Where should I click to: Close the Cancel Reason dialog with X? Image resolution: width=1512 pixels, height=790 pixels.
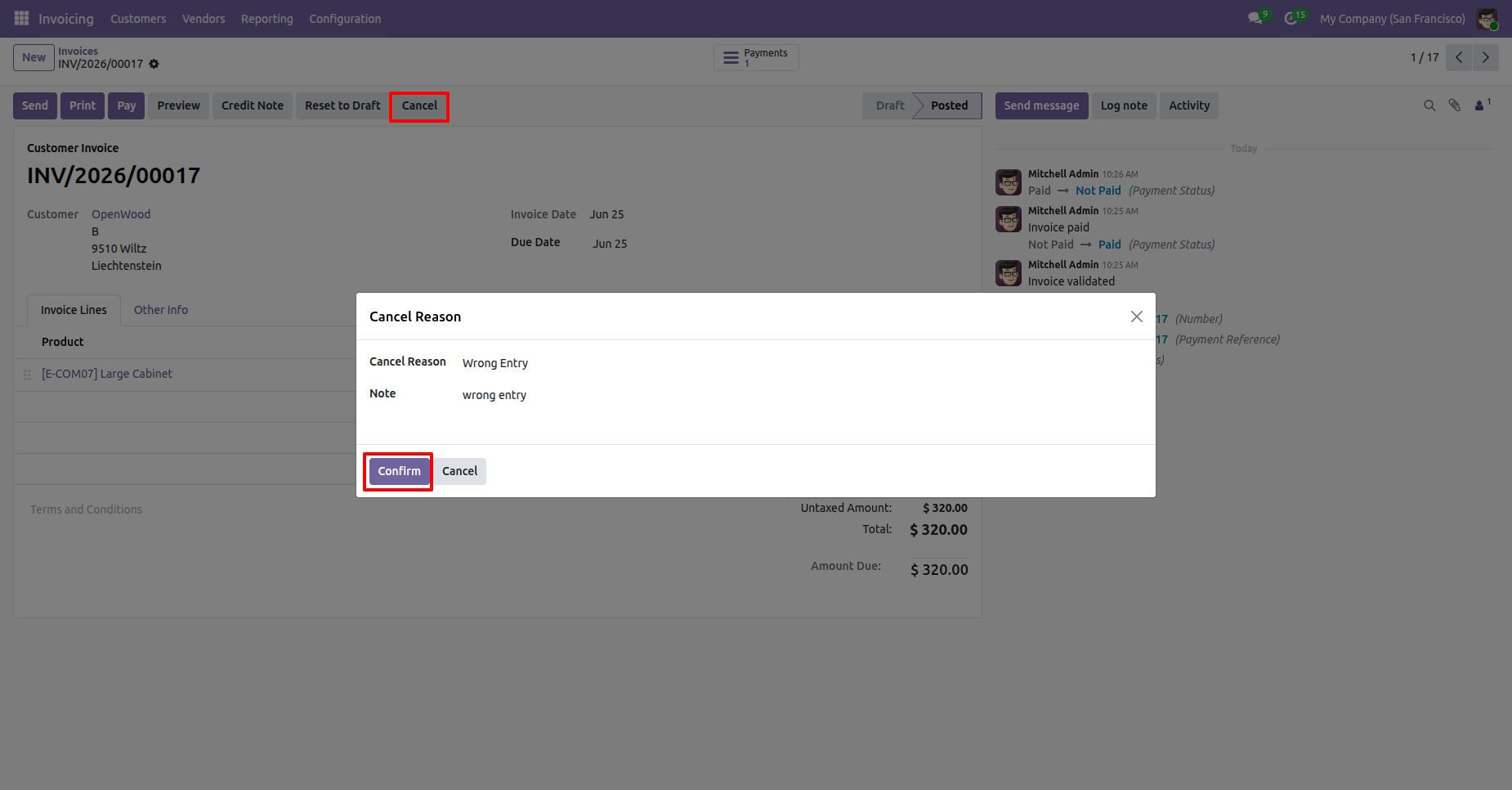[1136, 316]
